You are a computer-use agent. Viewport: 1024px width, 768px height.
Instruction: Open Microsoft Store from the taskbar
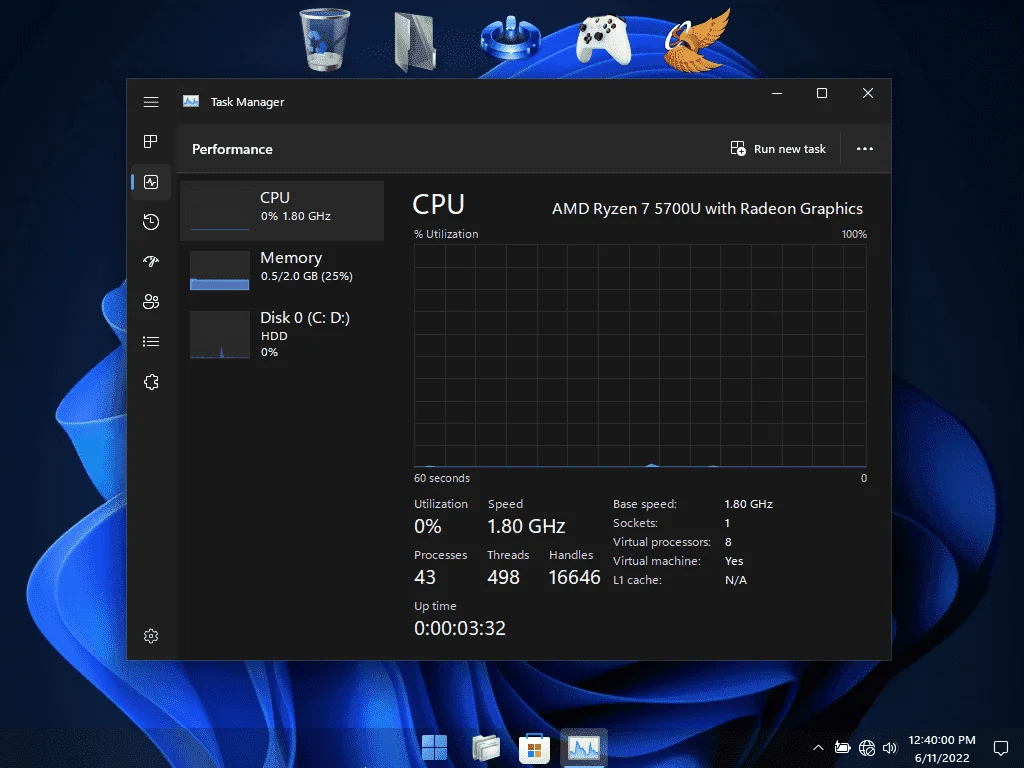(534, 748)
